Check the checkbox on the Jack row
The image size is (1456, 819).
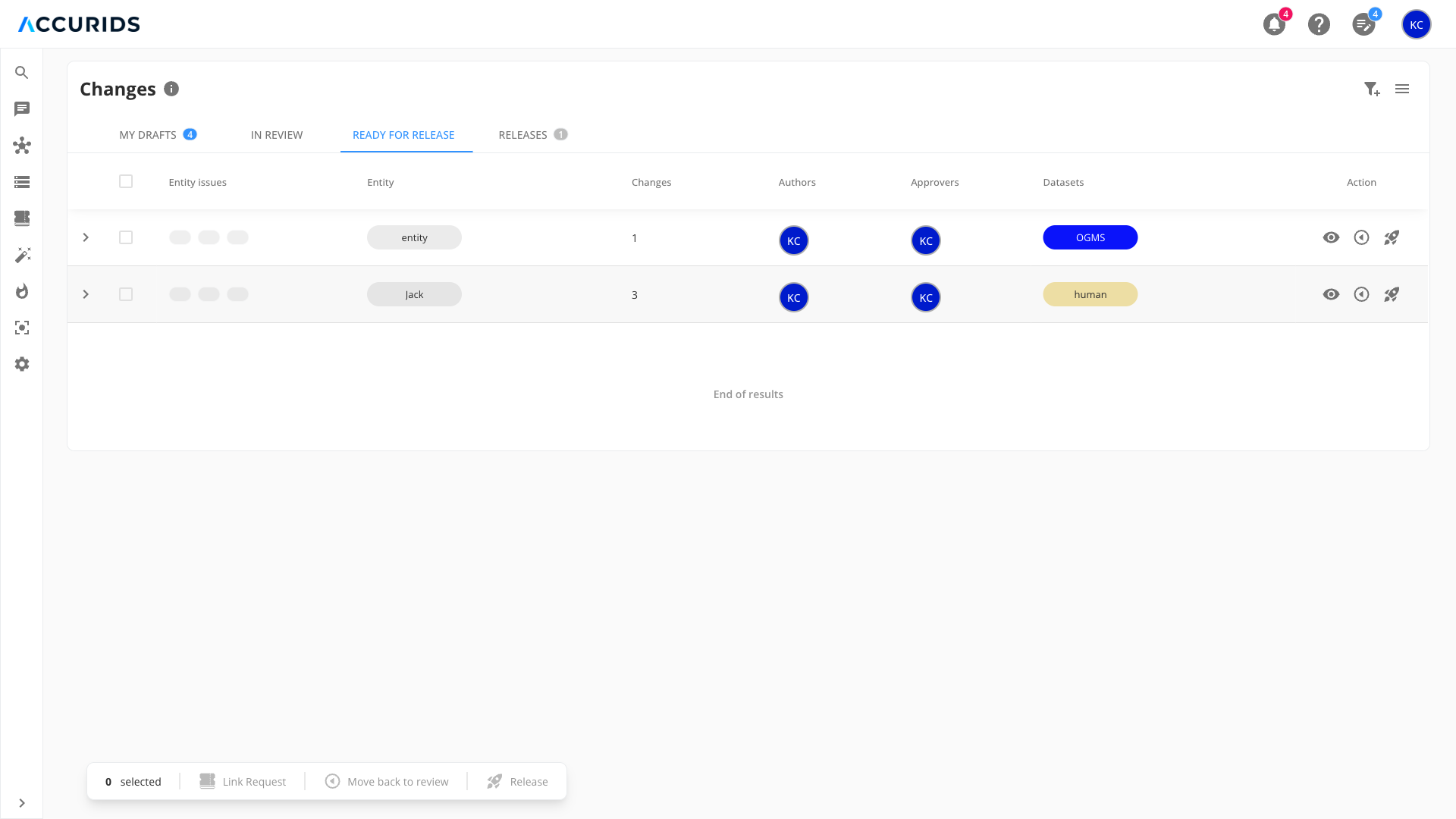point(126,294)
